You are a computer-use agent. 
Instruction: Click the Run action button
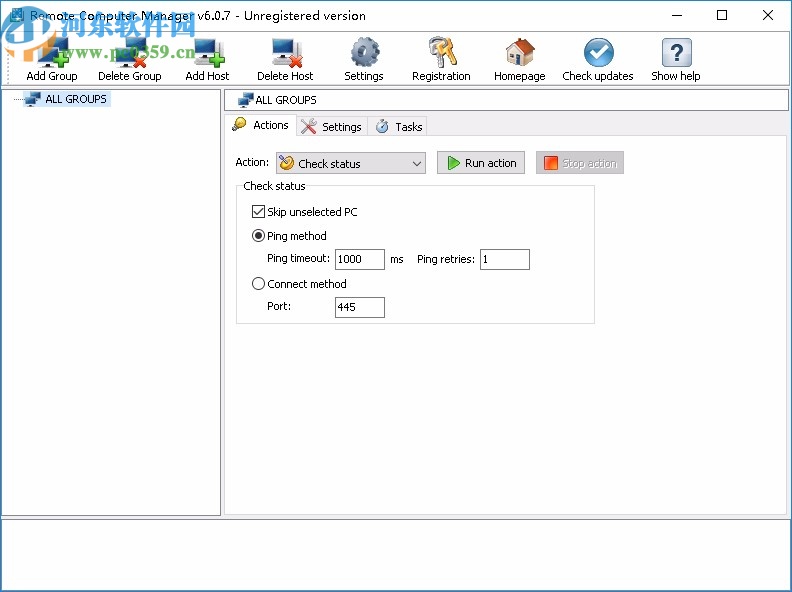[x=481, y=163]
